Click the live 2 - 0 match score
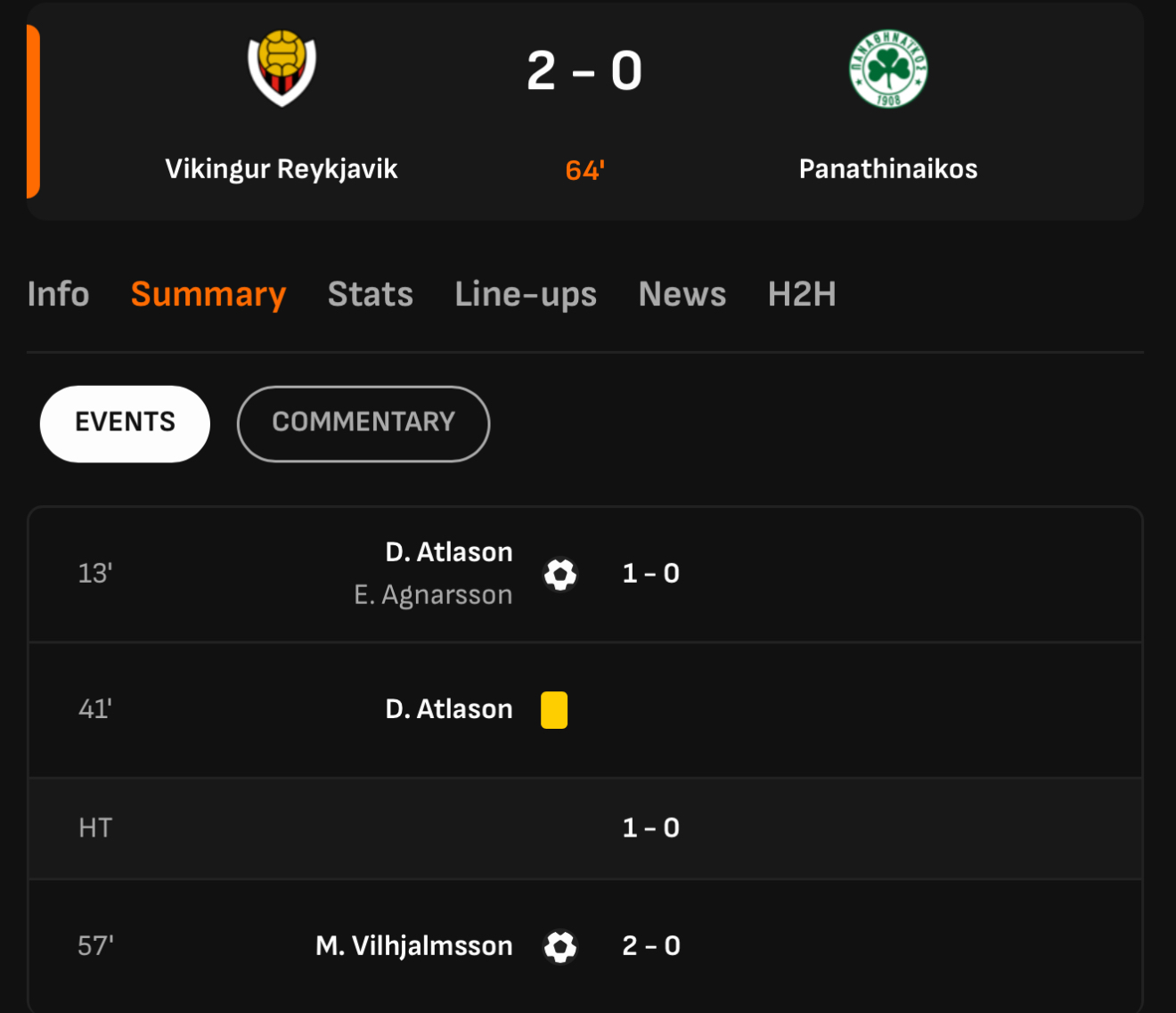Screen dimensions: 1176x1013 (x=584, y=71)
